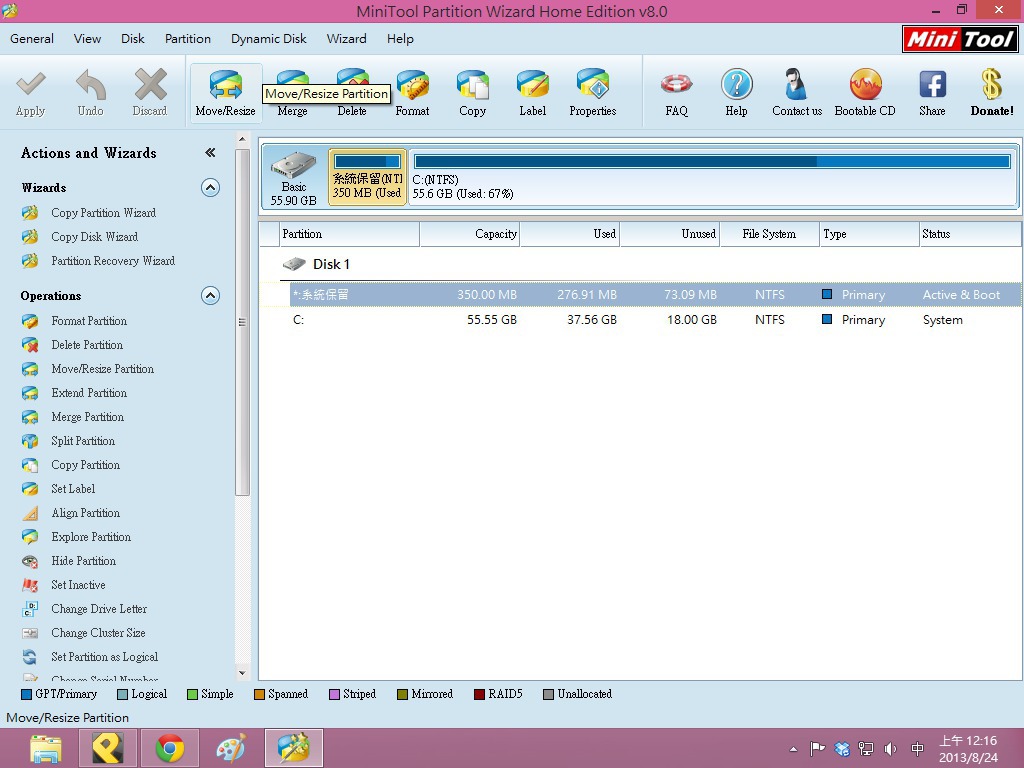Screen dimensions: 1024x768
Task: Choose Change Drive Letter operation
Action: coord(99,609)
